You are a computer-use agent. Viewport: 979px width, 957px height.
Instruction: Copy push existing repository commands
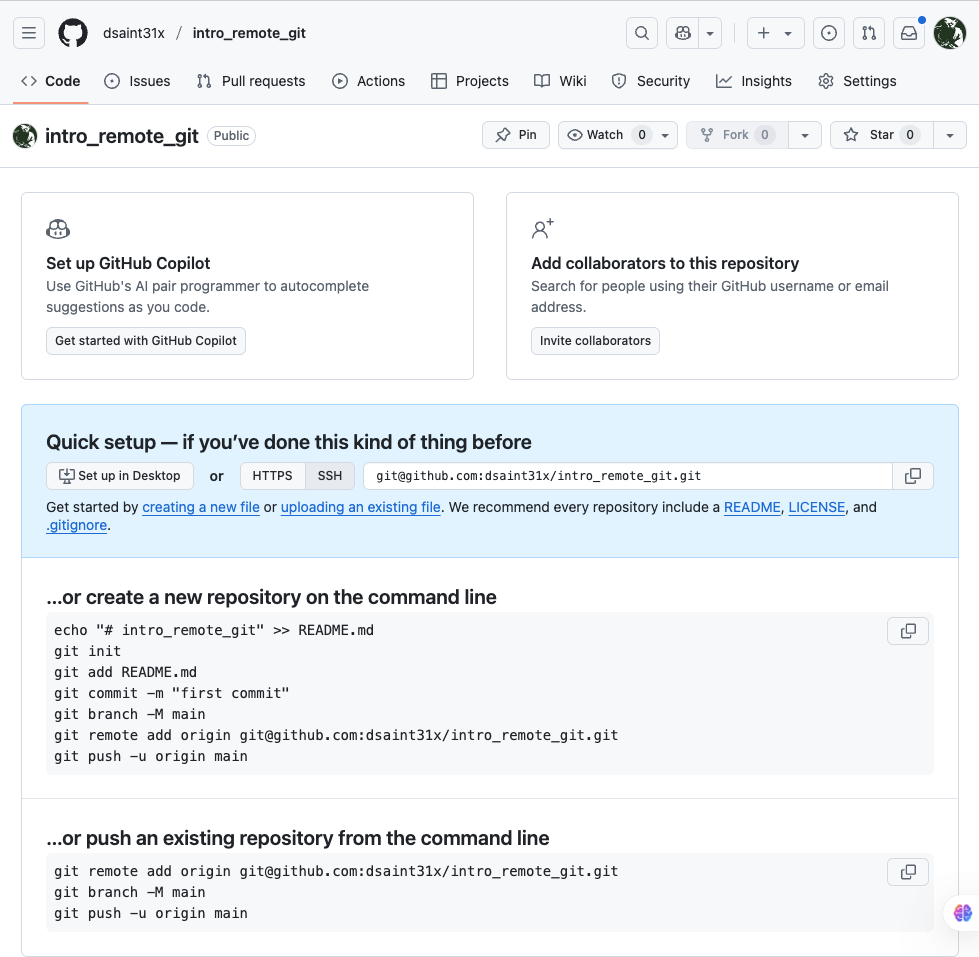click(x=908, y=872)
